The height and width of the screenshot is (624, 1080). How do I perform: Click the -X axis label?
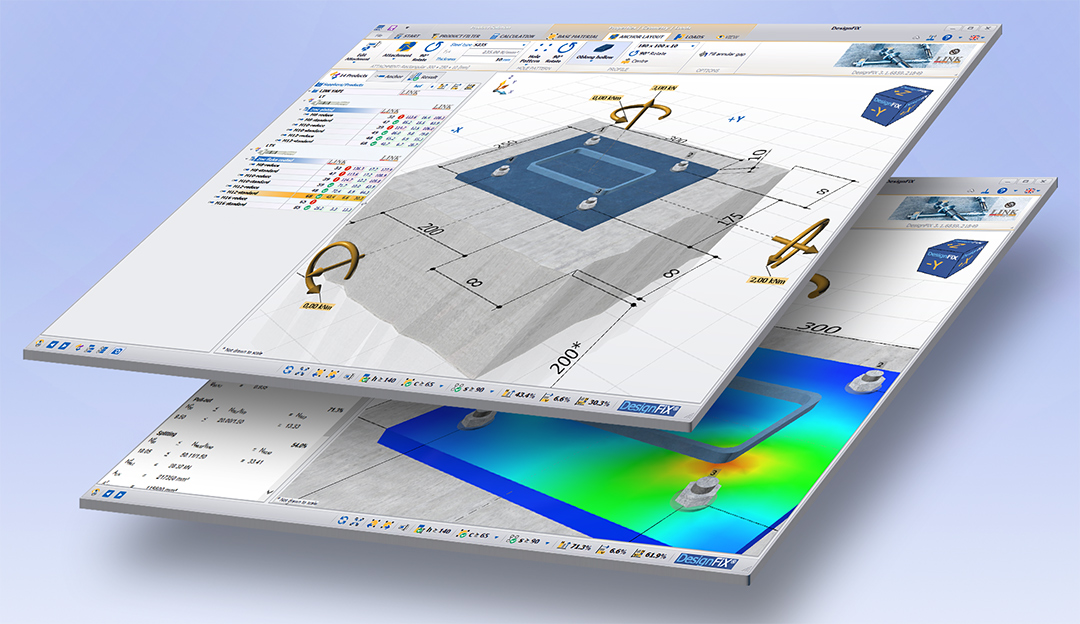[x=456, y=129]
